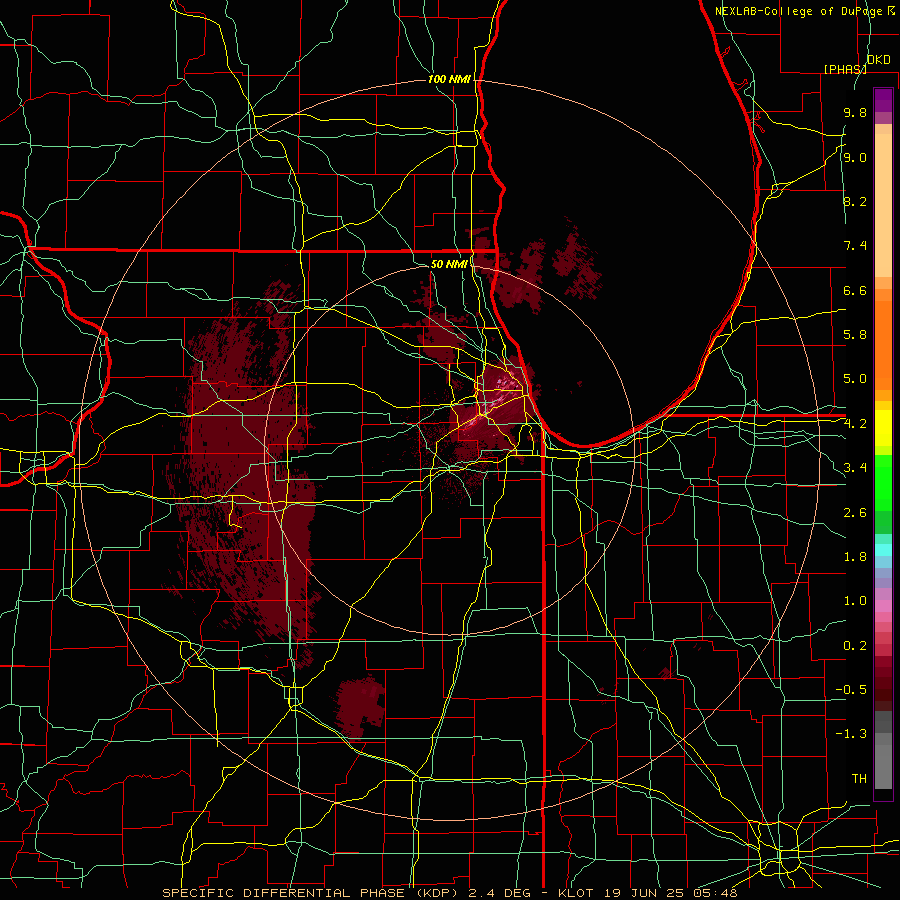Click the 6.6 value on the color scale

(855, 290)
